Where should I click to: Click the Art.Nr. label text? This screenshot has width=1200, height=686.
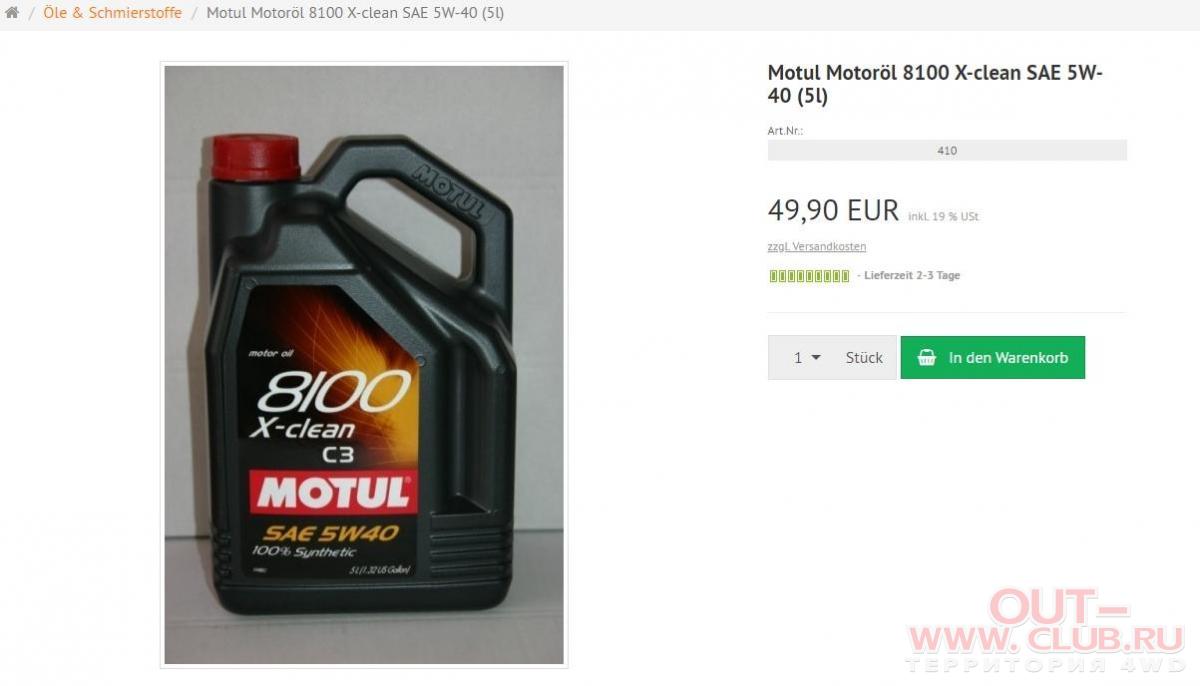pyautogui.click(x=785, y=131)
